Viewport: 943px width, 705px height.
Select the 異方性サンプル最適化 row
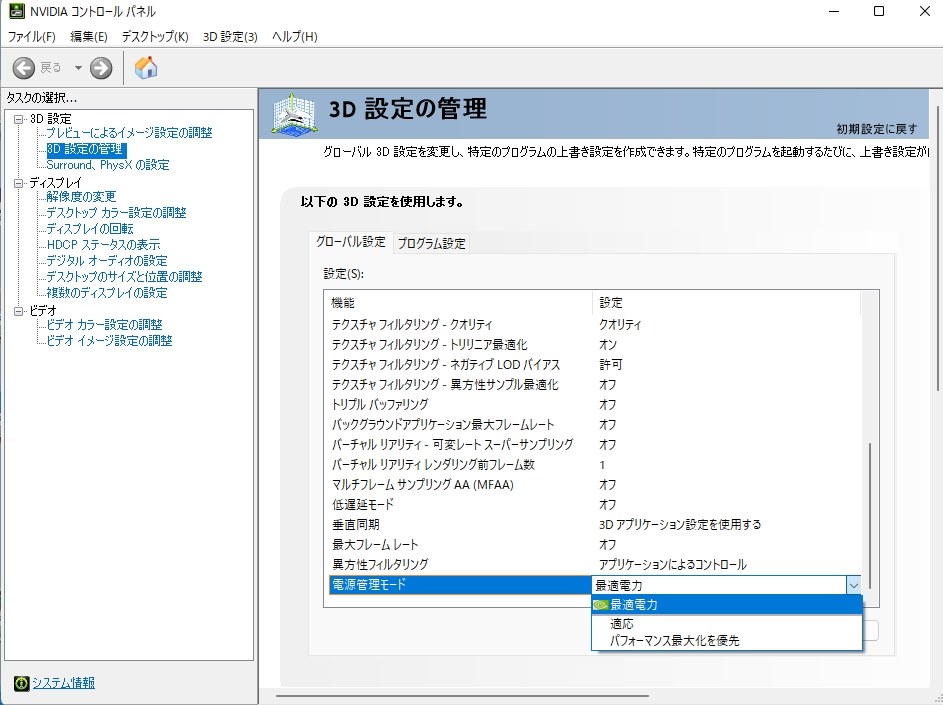click(x=595, y=384)
